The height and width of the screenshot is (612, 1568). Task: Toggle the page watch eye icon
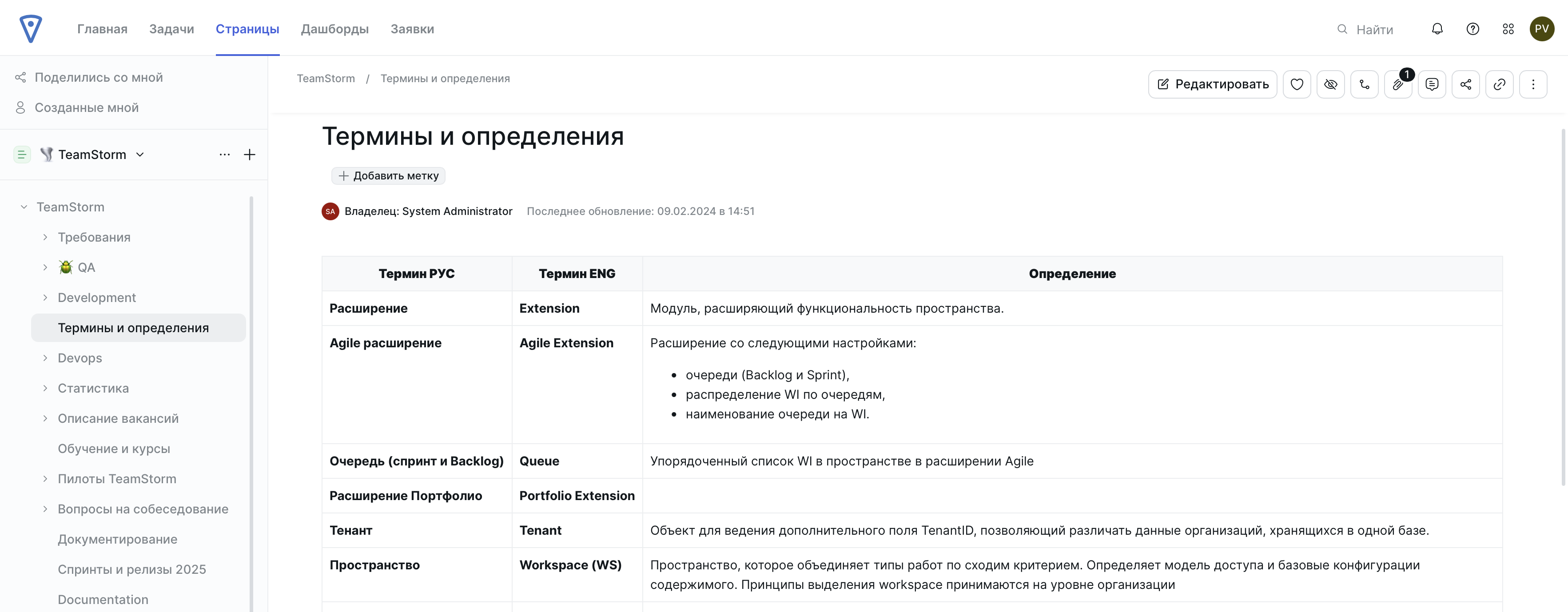pos(1331,84)
